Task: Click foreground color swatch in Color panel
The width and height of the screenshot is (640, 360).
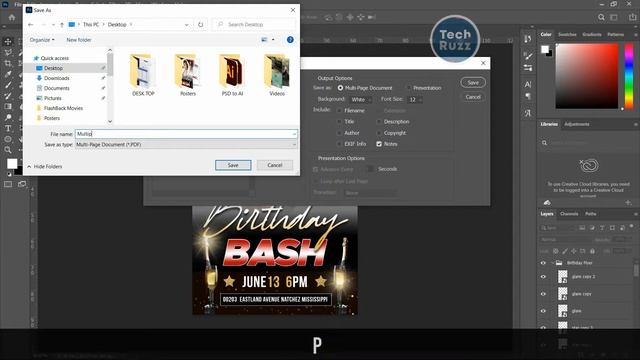Action: point(545,49)
